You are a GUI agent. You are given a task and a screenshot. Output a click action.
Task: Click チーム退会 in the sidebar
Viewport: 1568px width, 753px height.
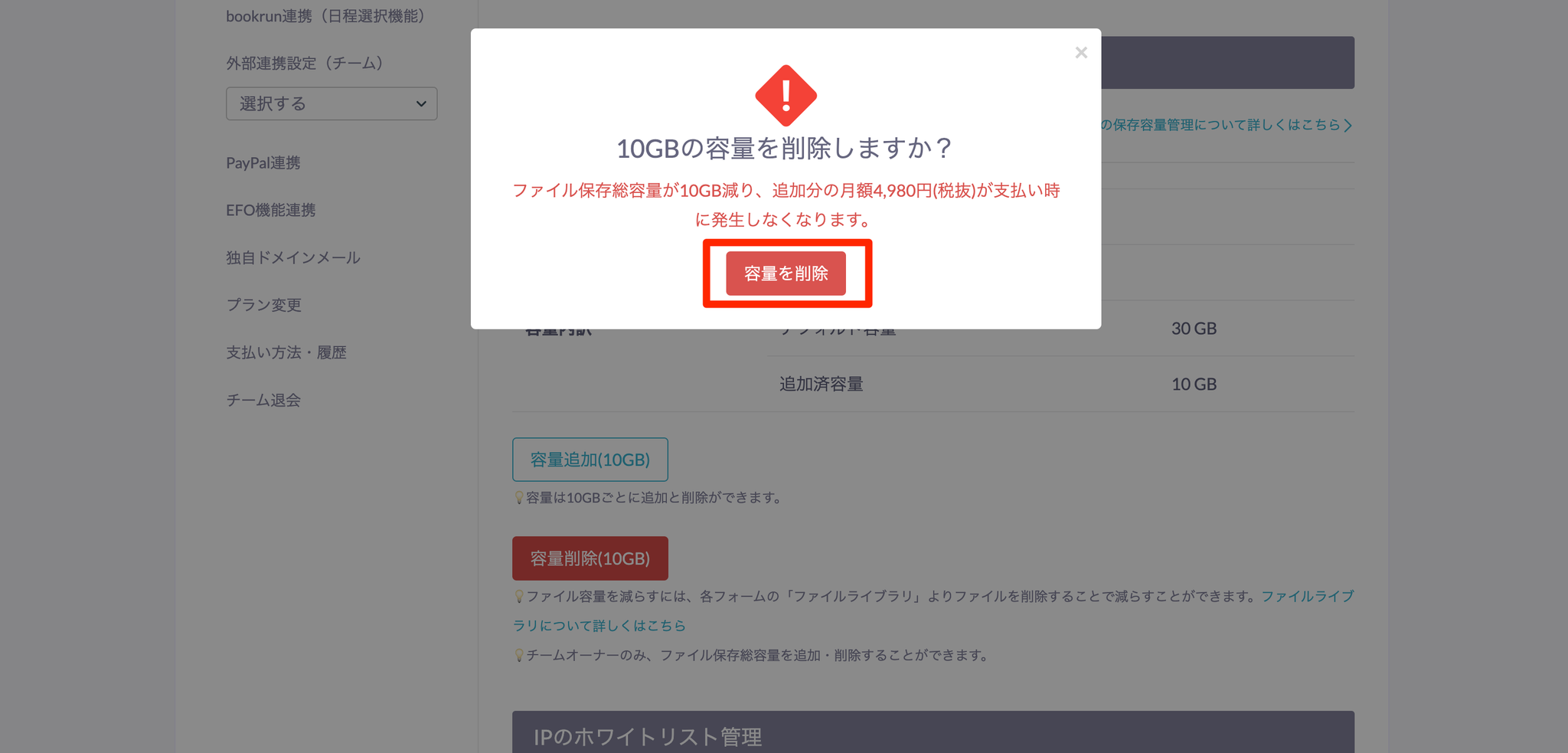[x=263, y=400]
